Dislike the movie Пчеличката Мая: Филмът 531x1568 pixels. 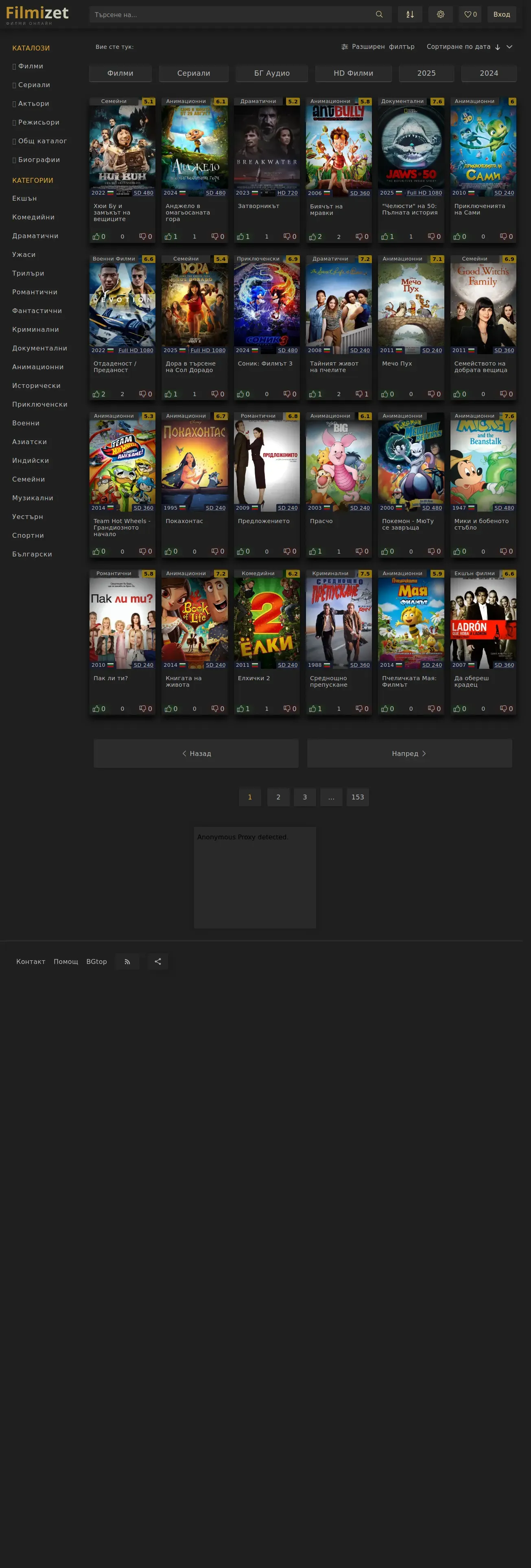click(x=432, y=709)
